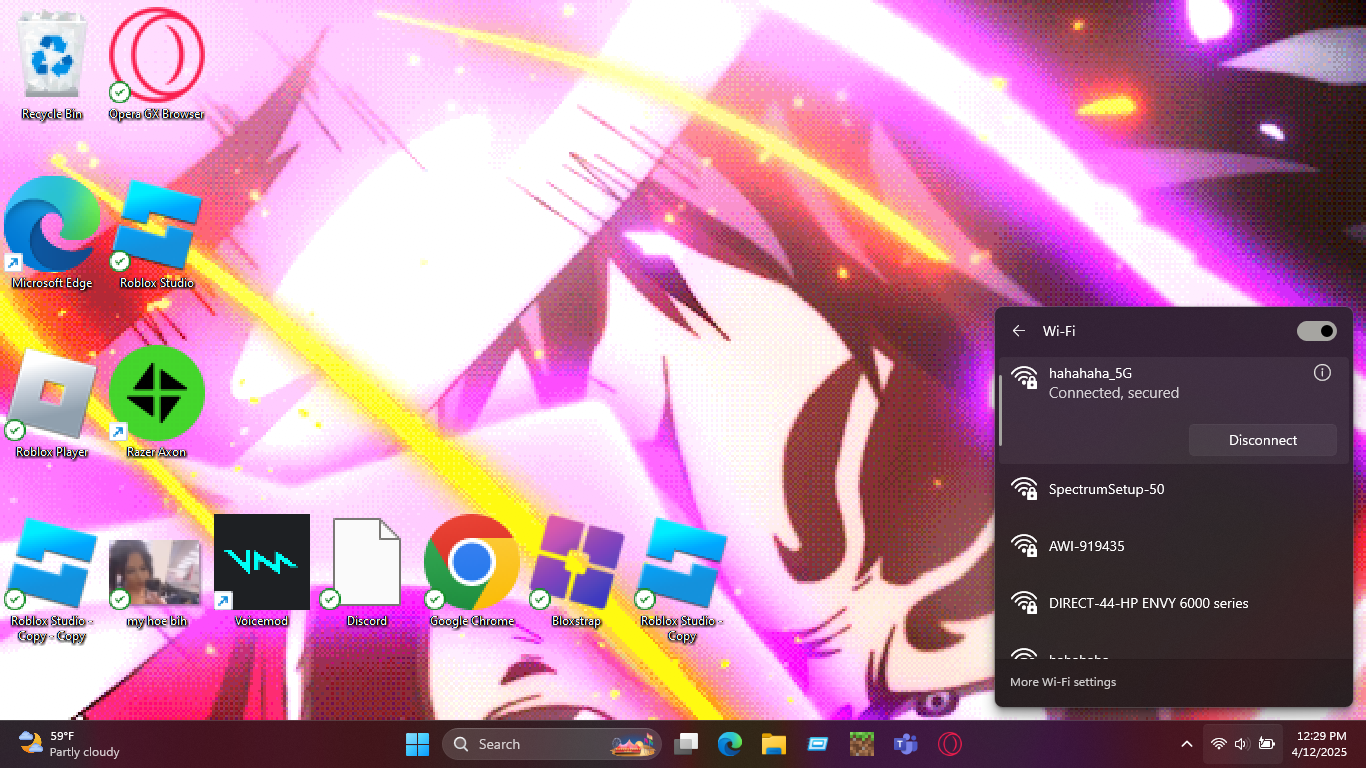Open More Wi-Fi settings
Viewport: 1366px width, 768px height.
[1063, 682]
